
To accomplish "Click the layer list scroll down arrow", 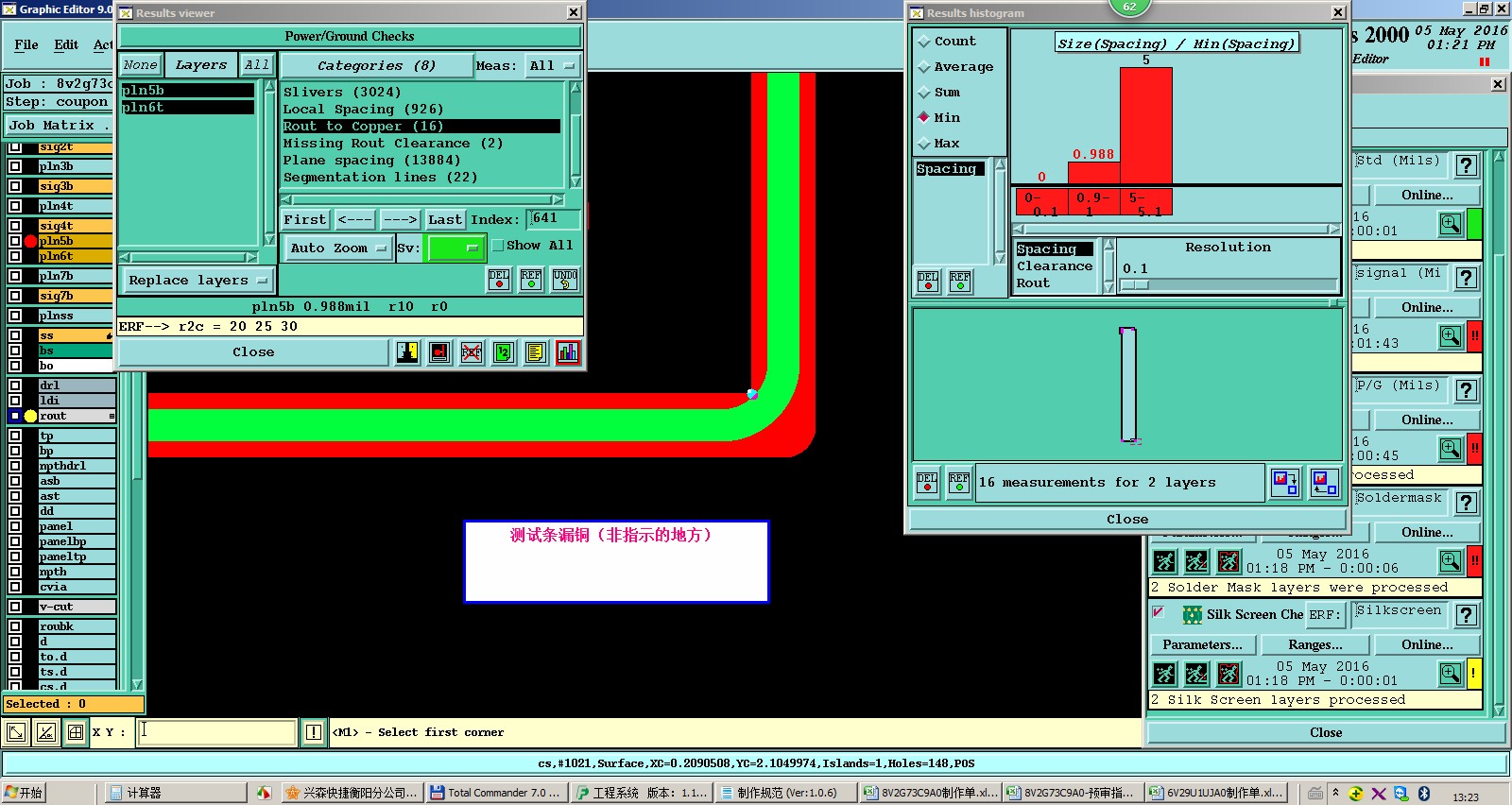I will (267, 241).
